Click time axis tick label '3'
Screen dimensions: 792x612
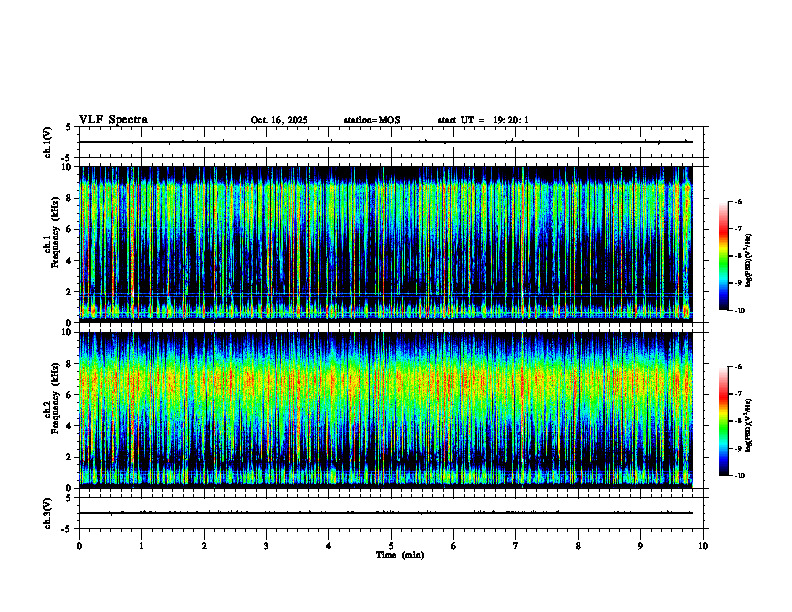266,546
